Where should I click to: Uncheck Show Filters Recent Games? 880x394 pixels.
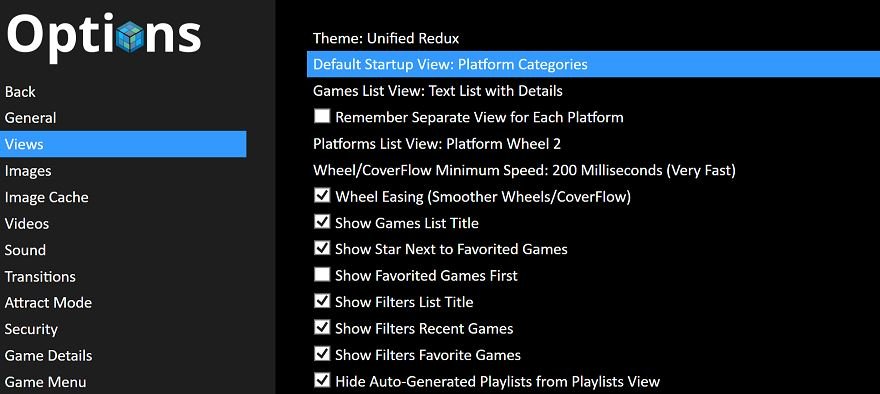tap(322, 328)
